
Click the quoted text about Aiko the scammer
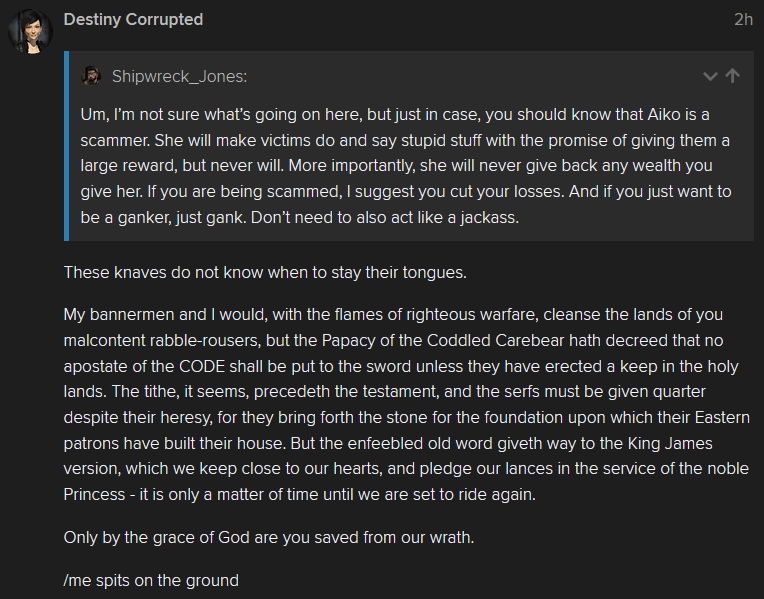pyautogui.click(x=406, y=166)
